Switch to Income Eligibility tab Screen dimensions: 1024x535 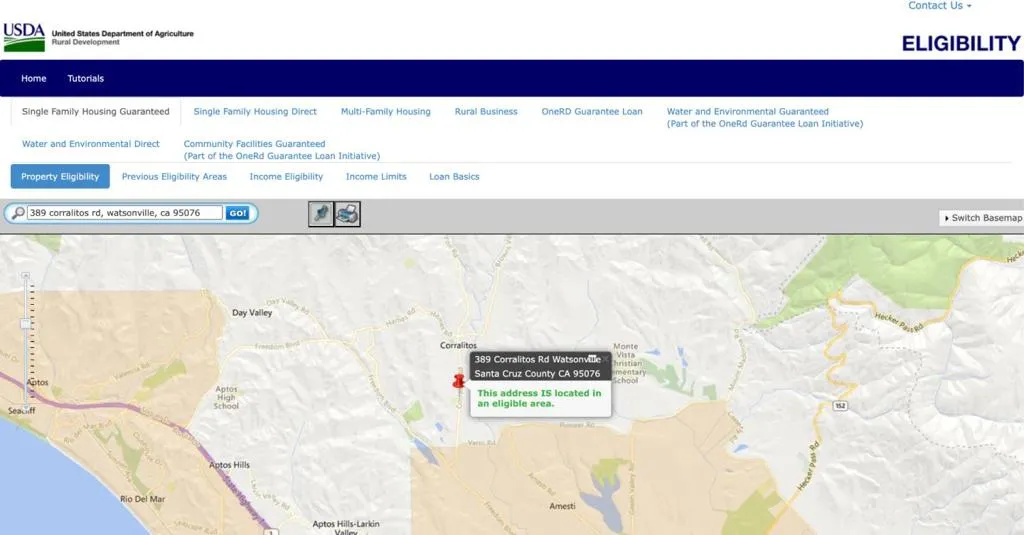(286, 176)
